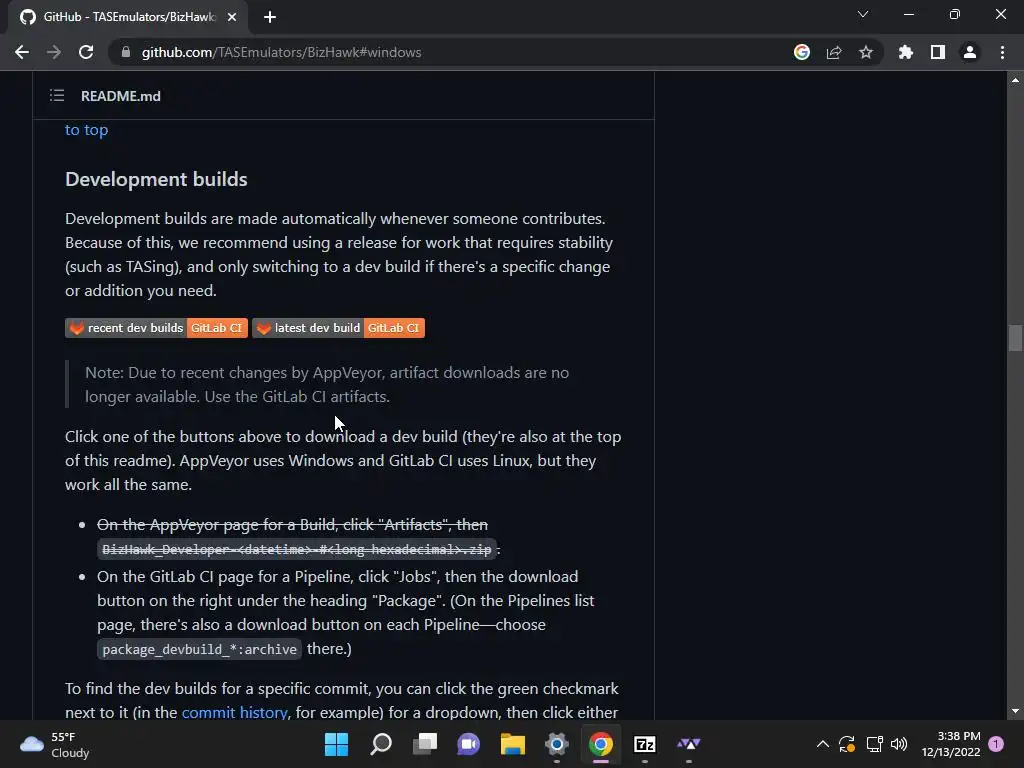Click the scrollbar down arrow

click(1015, 711)
